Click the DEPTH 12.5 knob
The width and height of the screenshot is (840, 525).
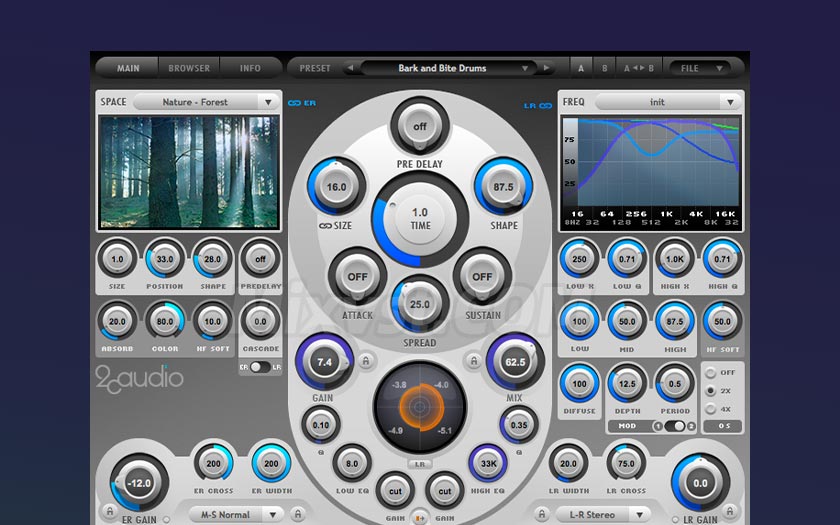[x=627, y=384]
